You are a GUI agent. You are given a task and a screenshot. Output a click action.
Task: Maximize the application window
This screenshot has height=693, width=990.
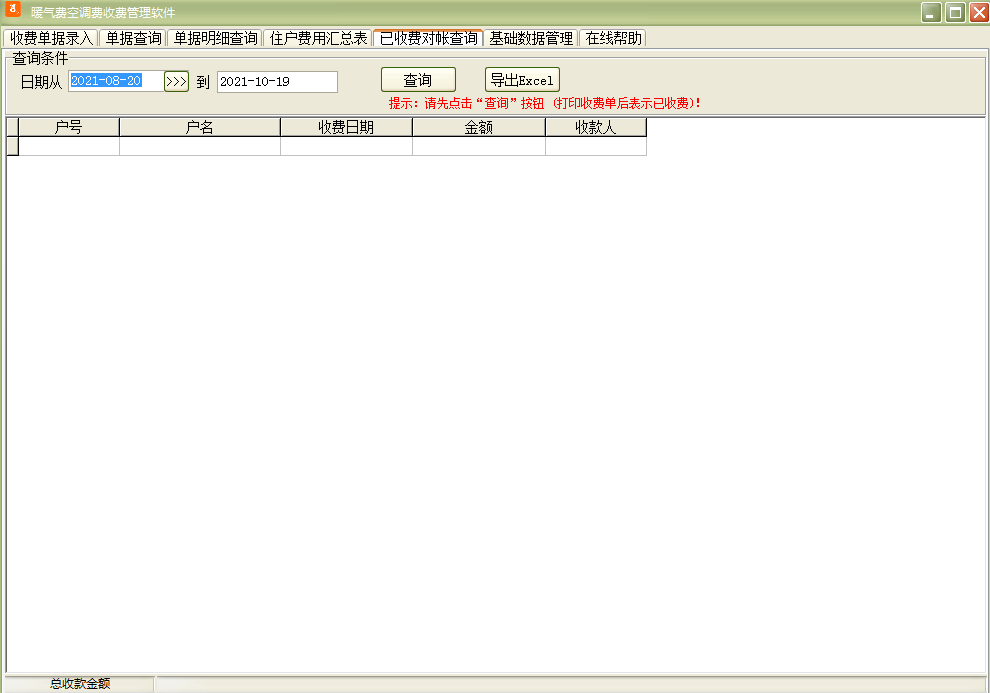pyautogui.click(x=954, y=12)
